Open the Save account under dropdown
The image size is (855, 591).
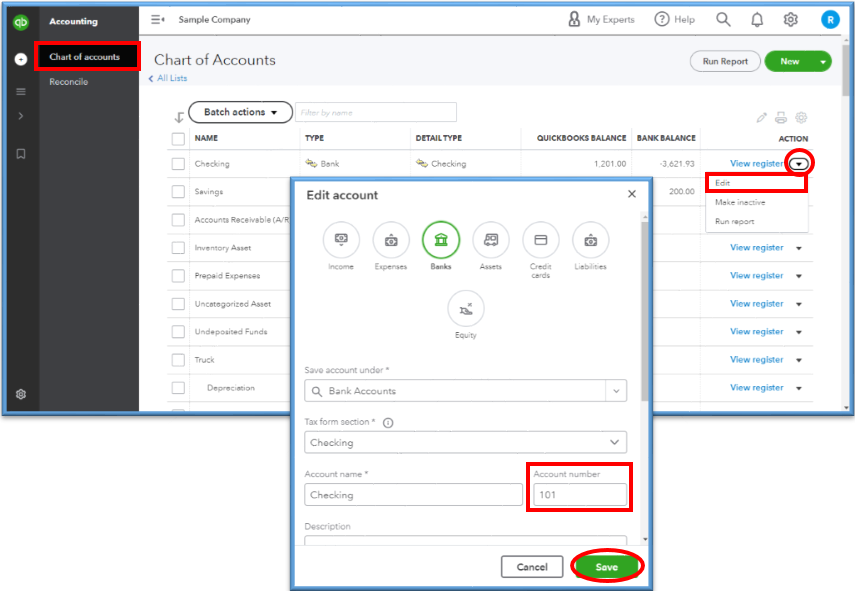coord(616,391)
